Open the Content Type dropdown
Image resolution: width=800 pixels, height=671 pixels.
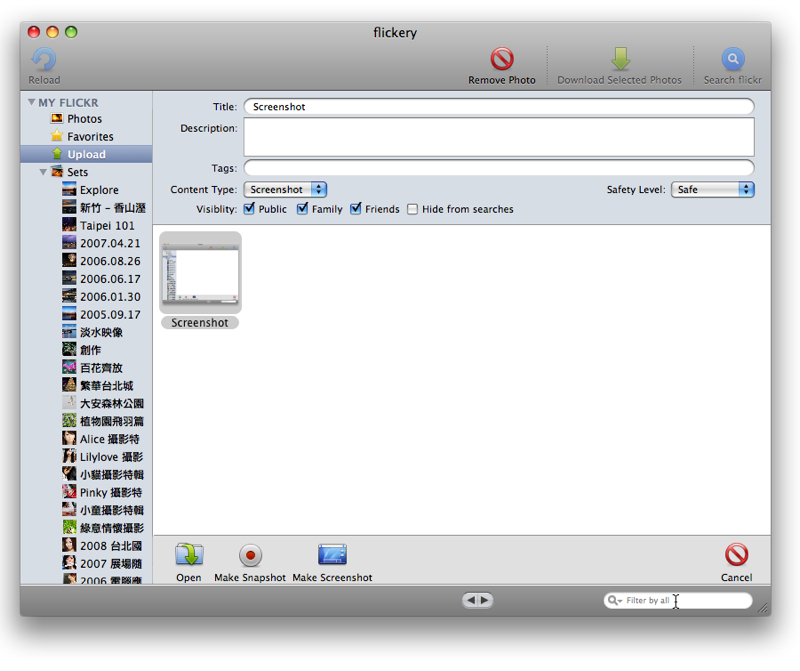point(285,190)
